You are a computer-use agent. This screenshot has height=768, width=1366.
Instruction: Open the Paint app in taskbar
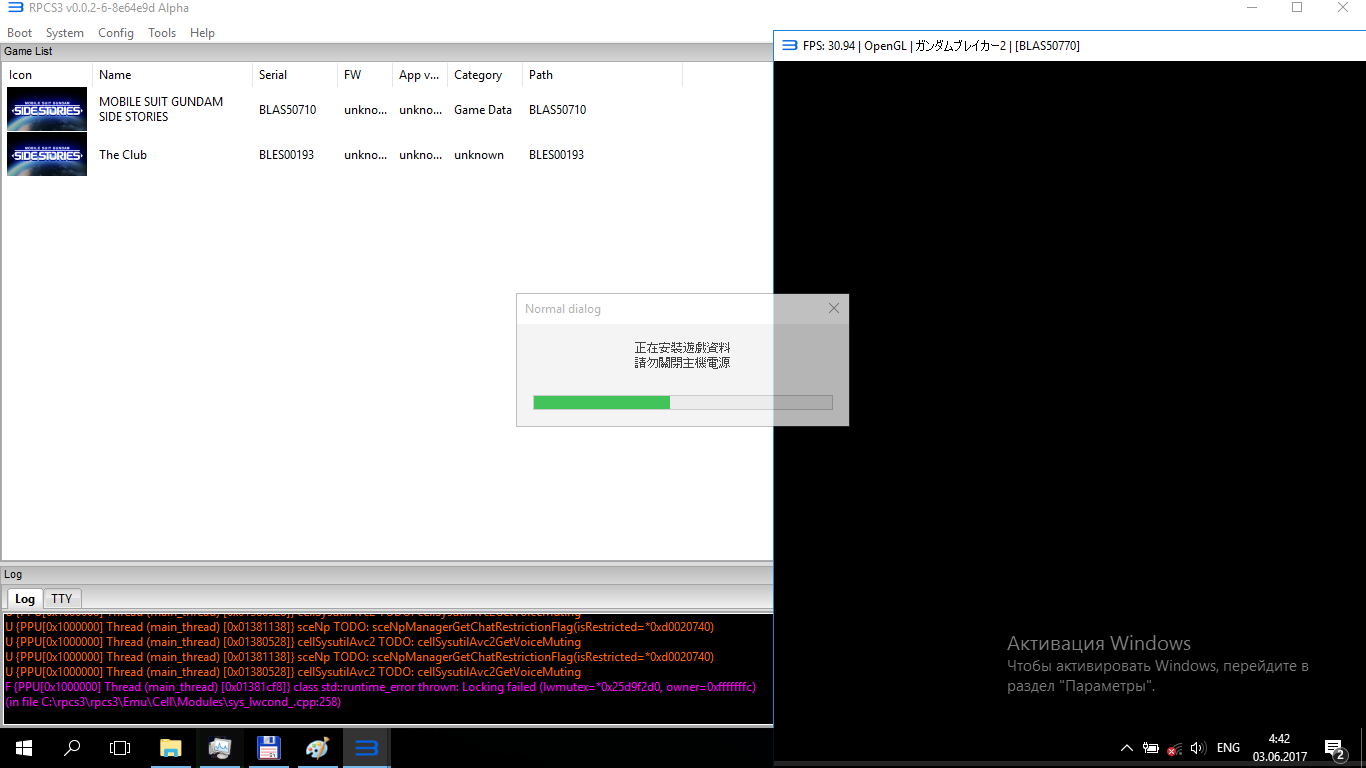coord(317,748)
